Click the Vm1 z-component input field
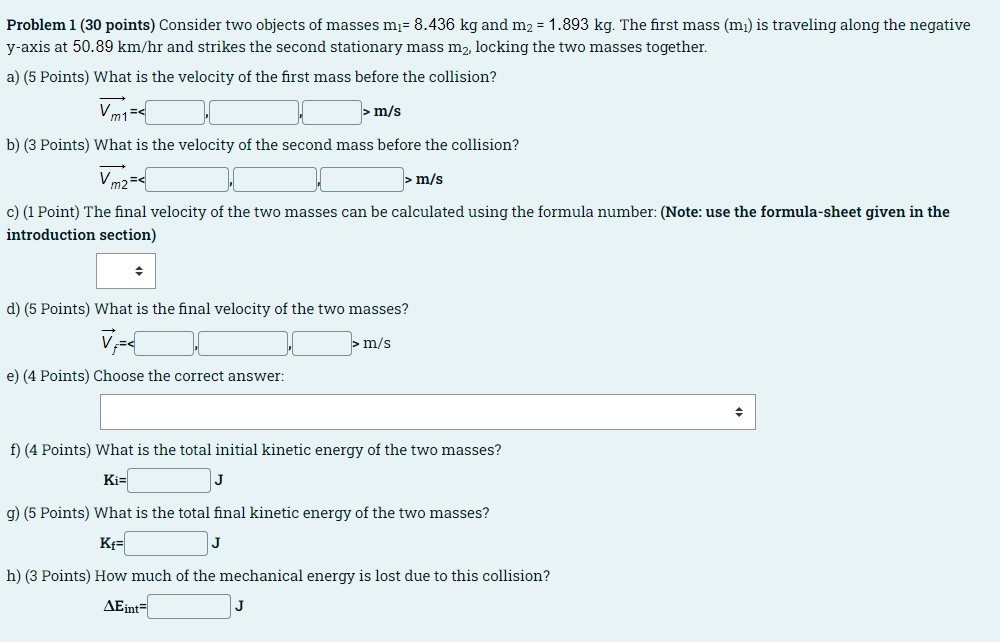Screen dimensions: 1000x642 [331, 111]
